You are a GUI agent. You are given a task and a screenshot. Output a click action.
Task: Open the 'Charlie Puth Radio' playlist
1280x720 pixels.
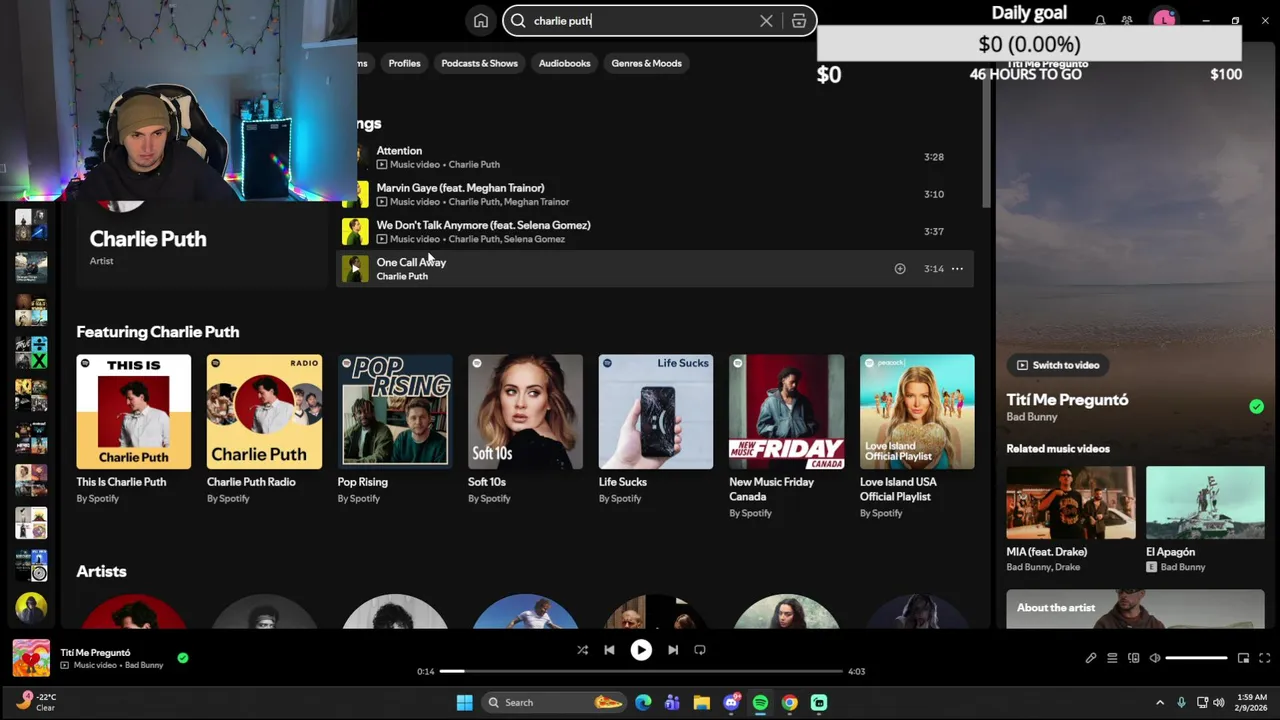point(264,411)
